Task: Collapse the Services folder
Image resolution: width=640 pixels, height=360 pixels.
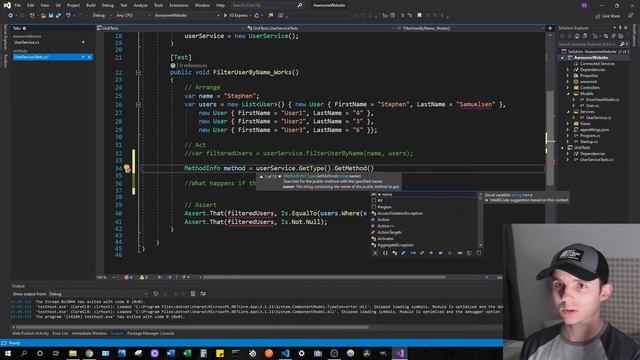Action: (568, 112)
